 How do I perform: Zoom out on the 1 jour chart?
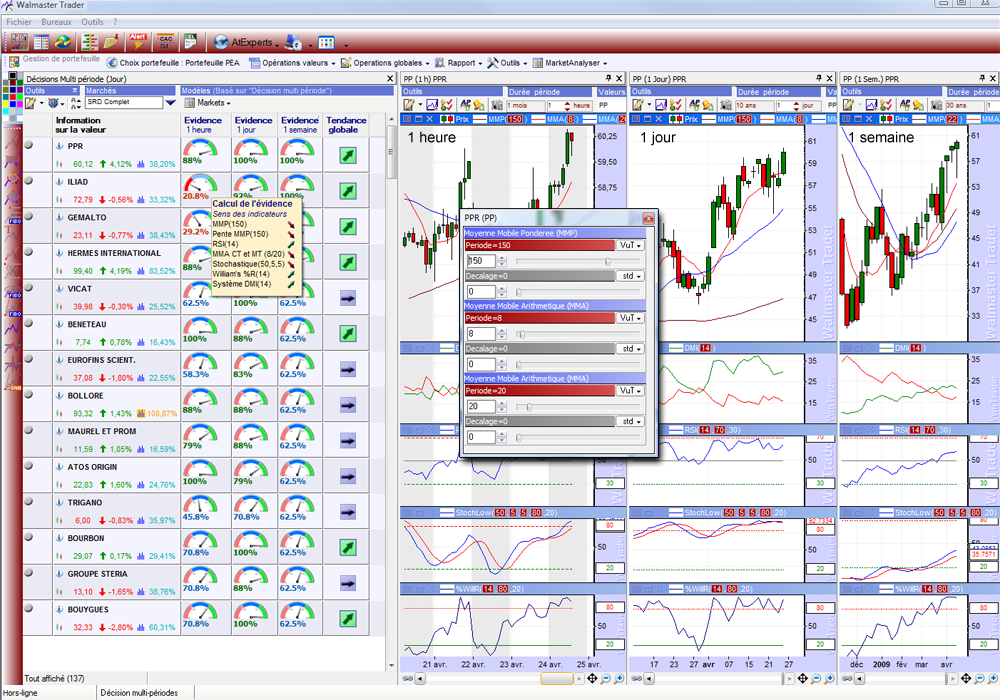click(x=816, y=678)
